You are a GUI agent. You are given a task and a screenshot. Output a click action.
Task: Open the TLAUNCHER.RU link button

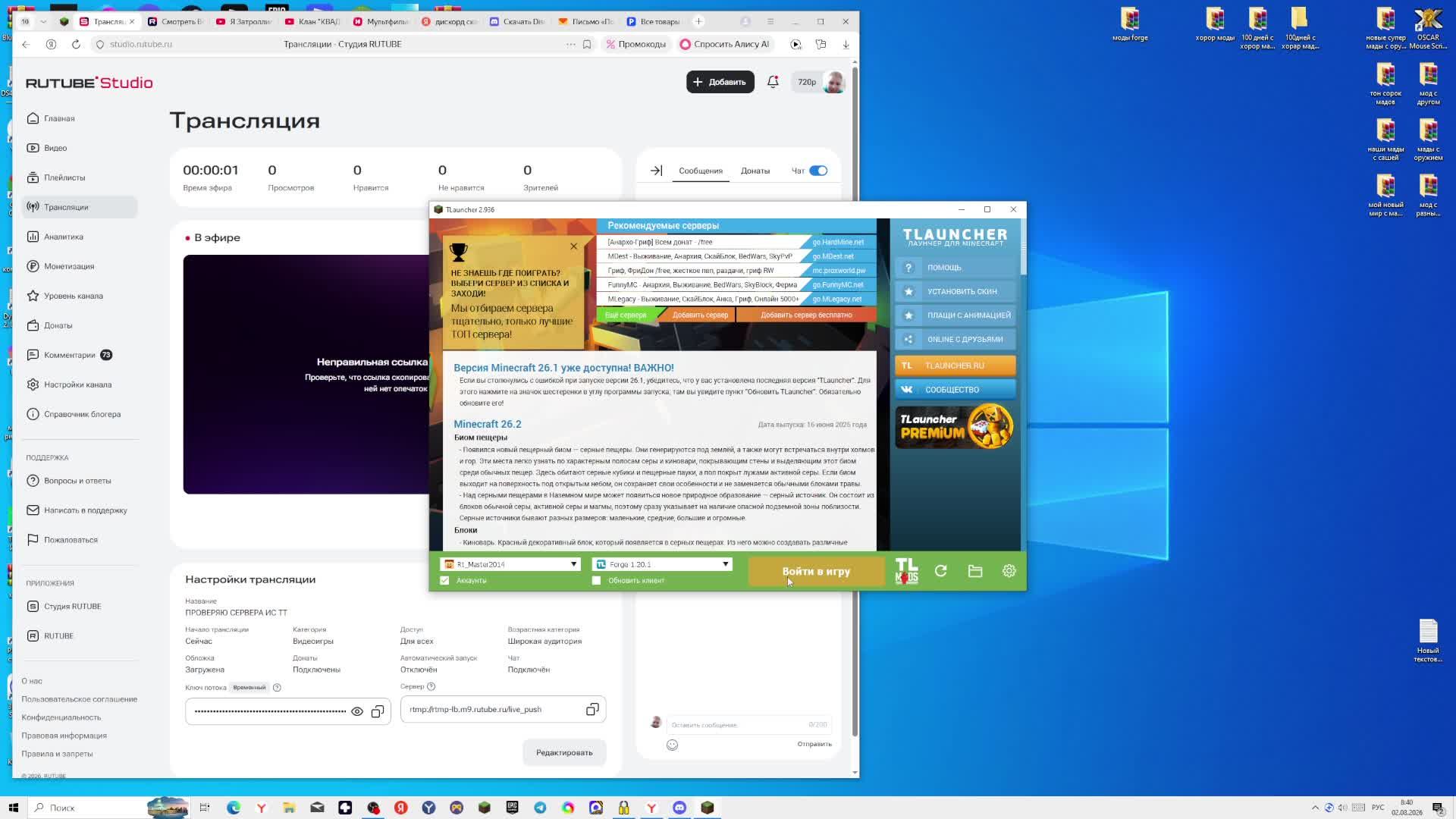tap(955, 366)
